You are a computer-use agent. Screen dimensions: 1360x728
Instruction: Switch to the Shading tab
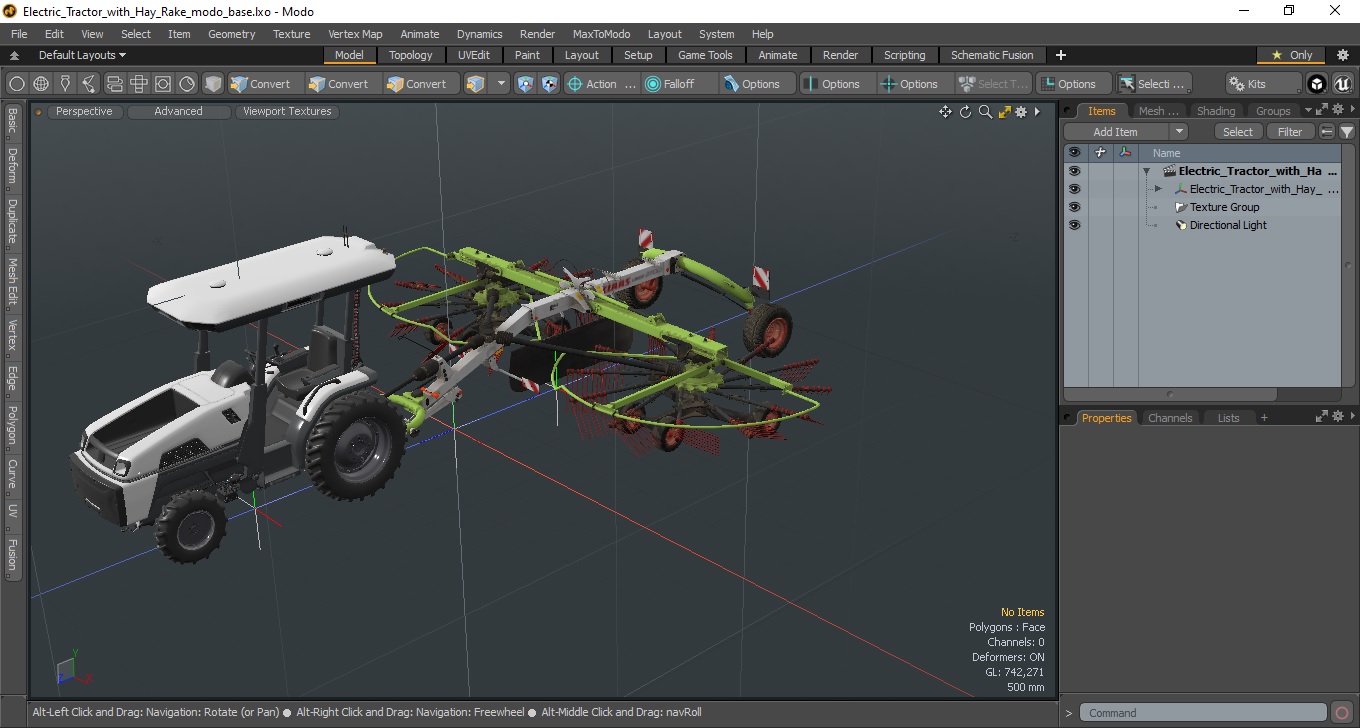pyautogui.click(x=1215, y=111)
